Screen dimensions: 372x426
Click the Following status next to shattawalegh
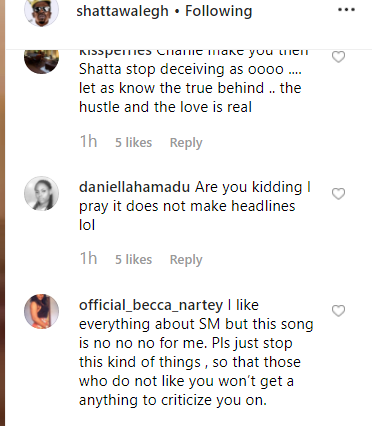218,11
